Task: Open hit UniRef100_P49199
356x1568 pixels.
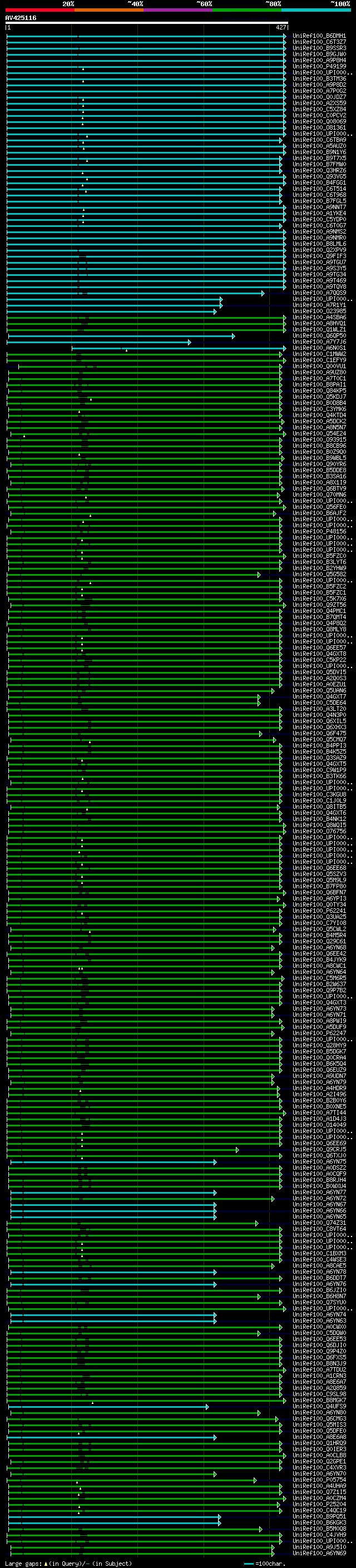Action: [319, 66]
